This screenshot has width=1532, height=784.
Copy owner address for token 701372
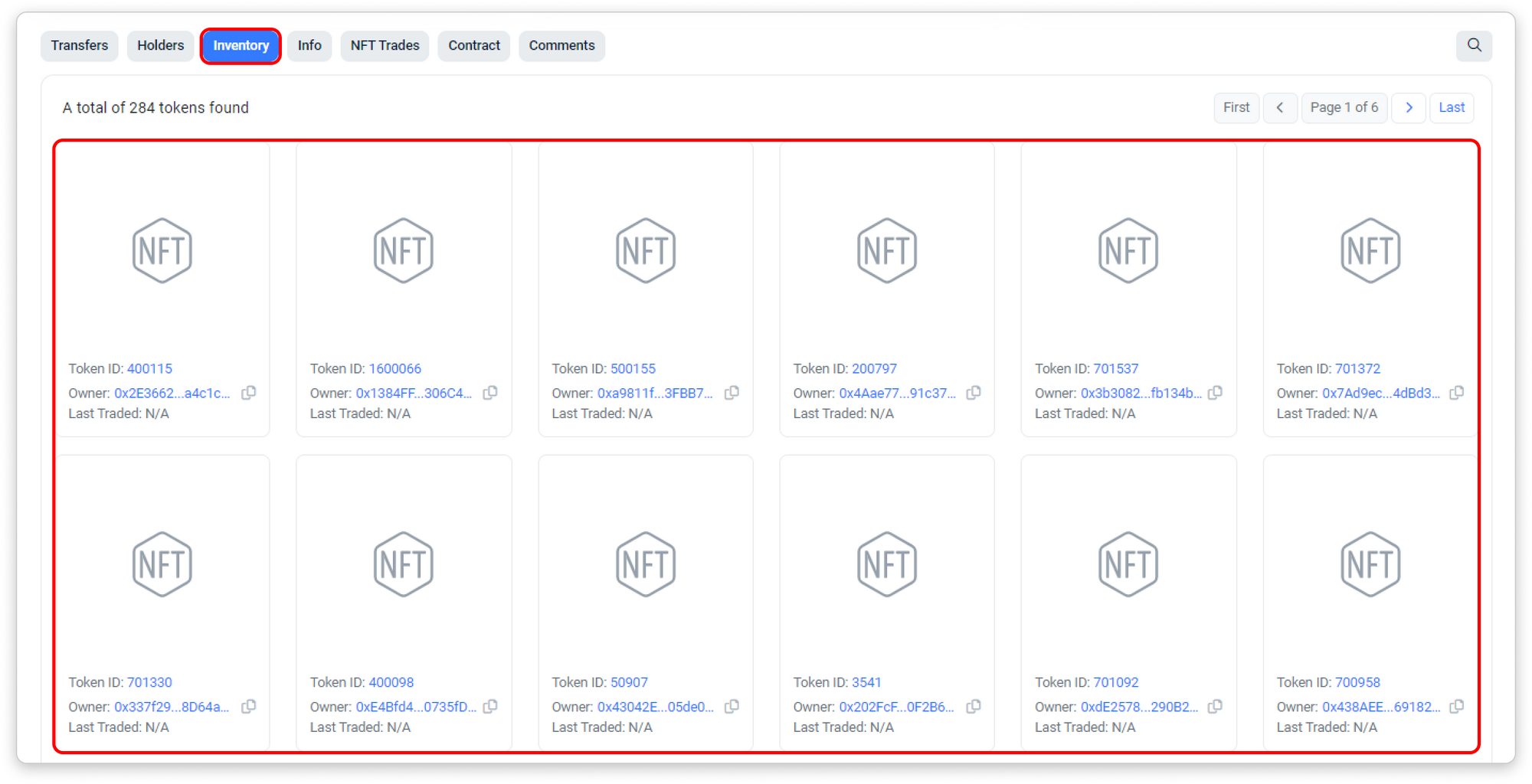coord(1457,393)
